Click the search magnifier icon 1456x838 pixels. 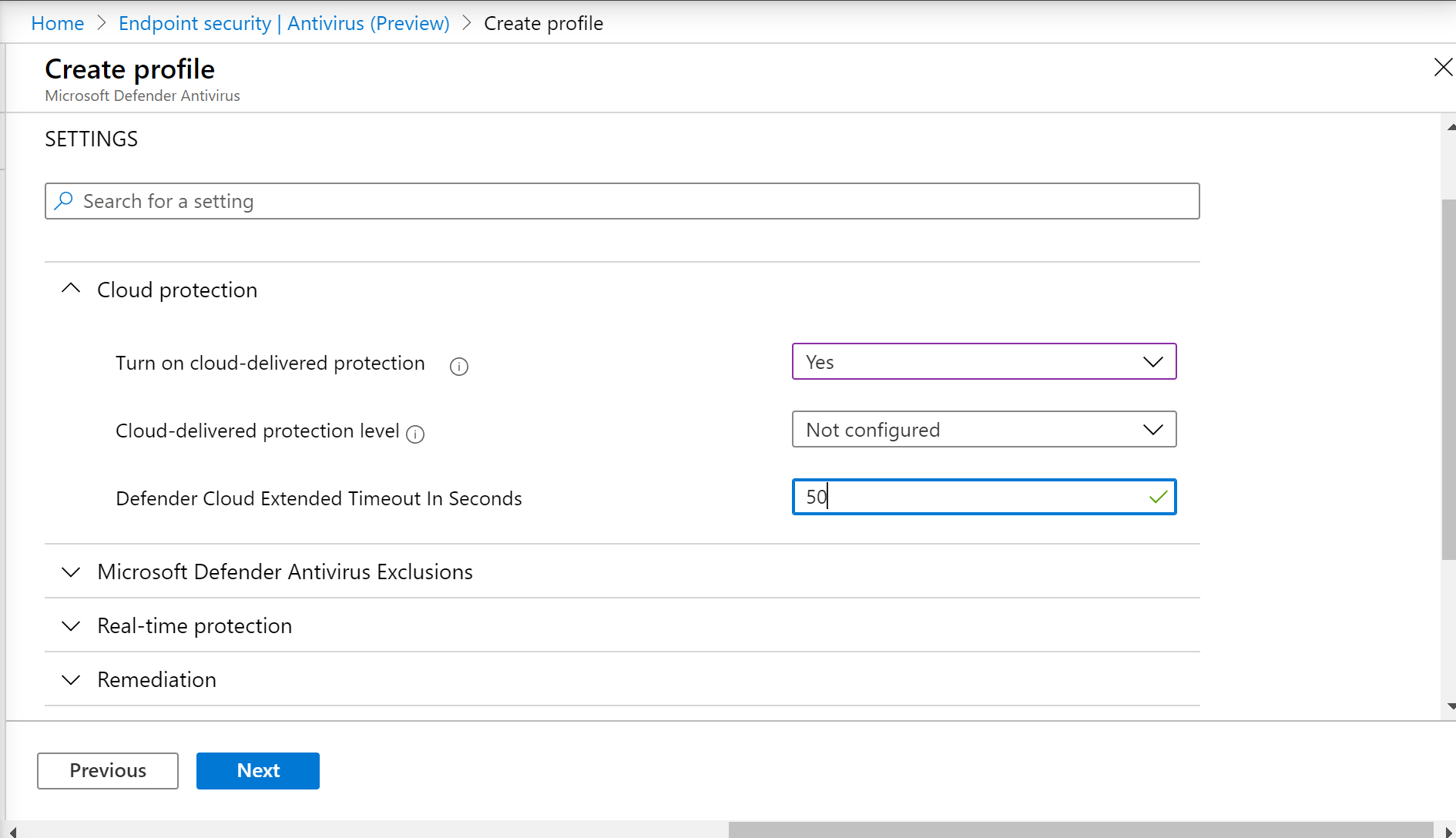[64, 201]
